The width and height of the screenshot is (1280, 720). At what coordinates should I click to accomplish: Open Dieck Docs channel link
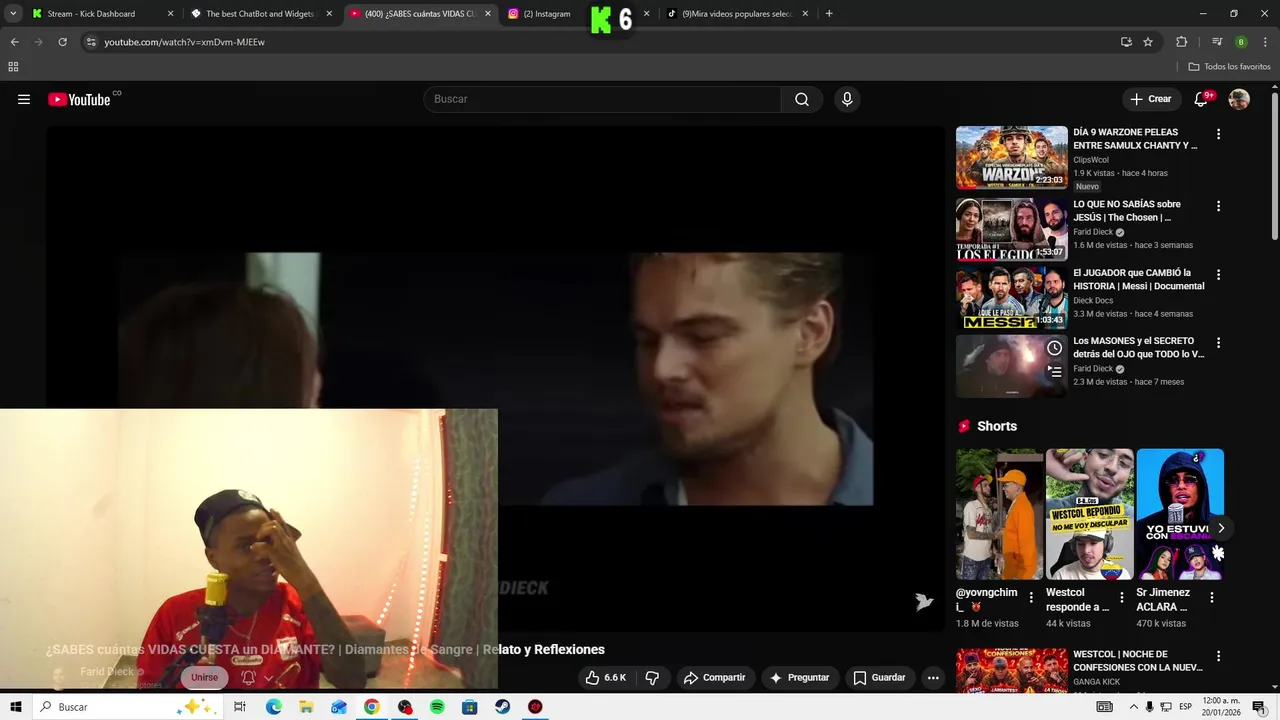point(1093,300)
